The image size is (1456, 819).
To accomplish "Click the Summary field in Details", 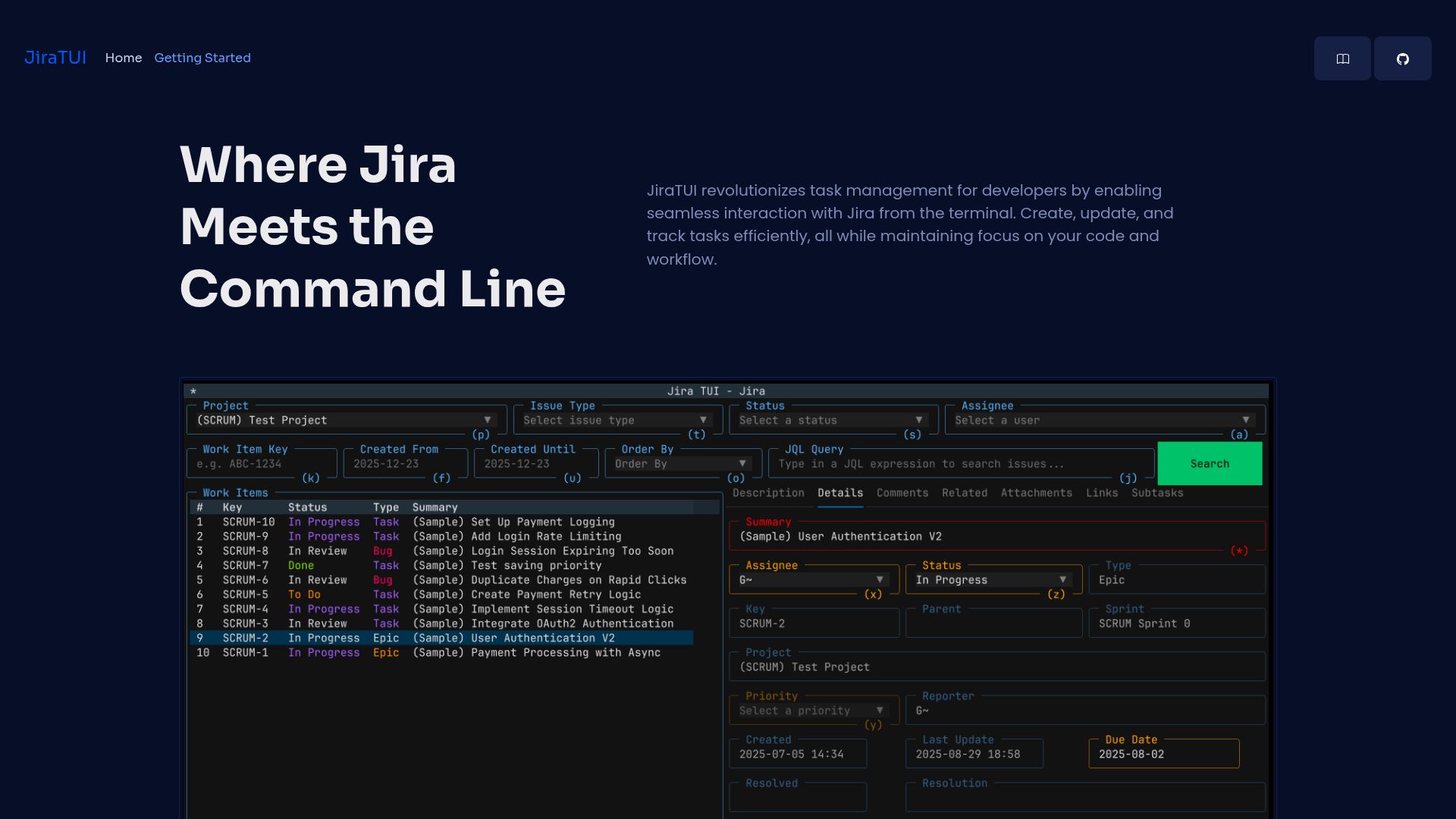I will (996, 536).
